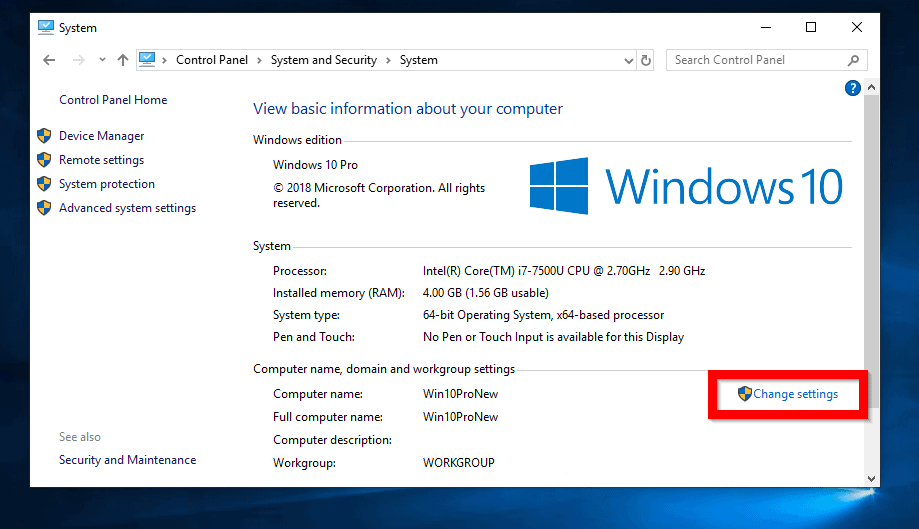Viewport: 919px width, 529px height.
Task: Open Advanced system settings link
Action: click(x=127, y=207)
